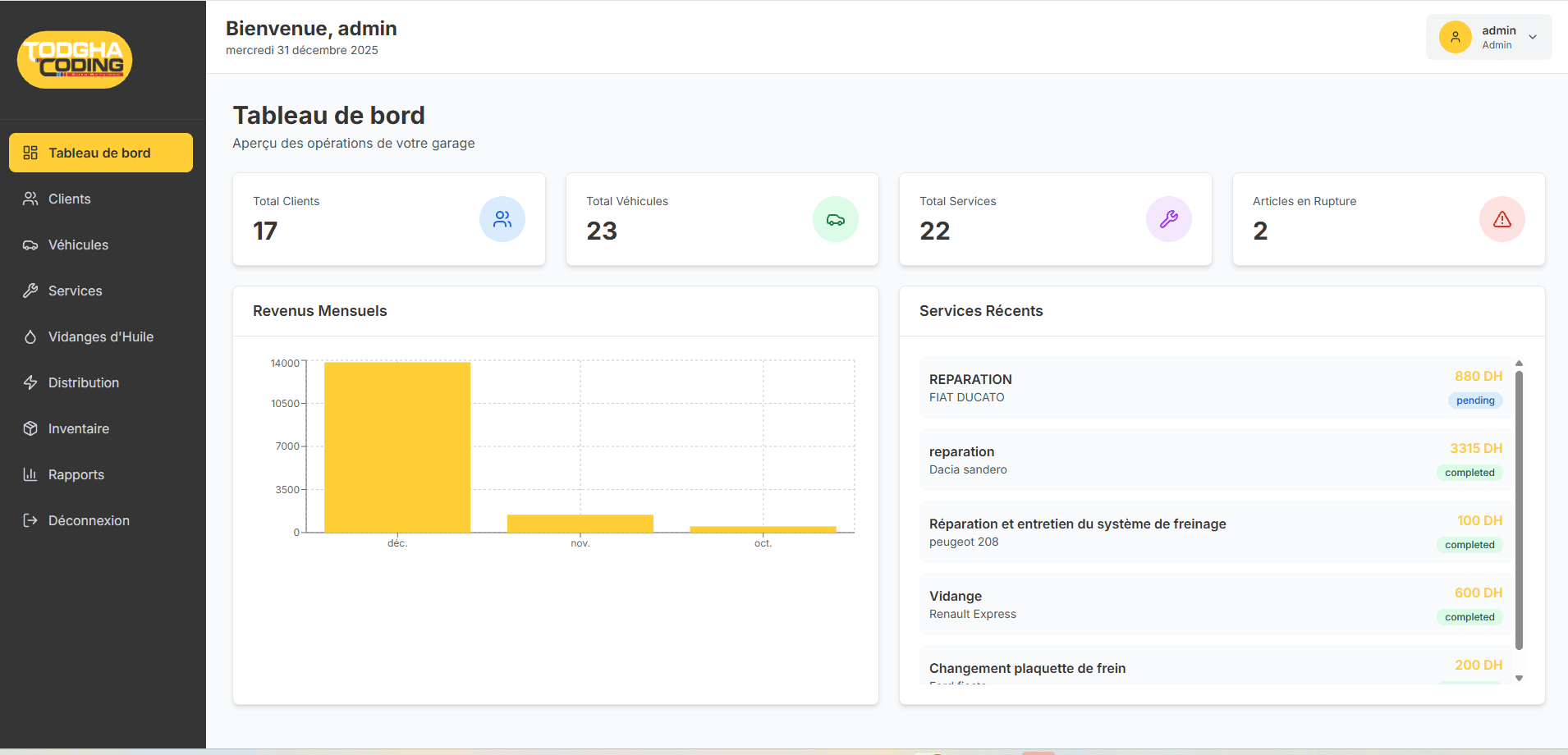Viewport: 1568px width, 755px height.
Task: Click the Clients people icon in sidebar
Action: pos(30,199)
